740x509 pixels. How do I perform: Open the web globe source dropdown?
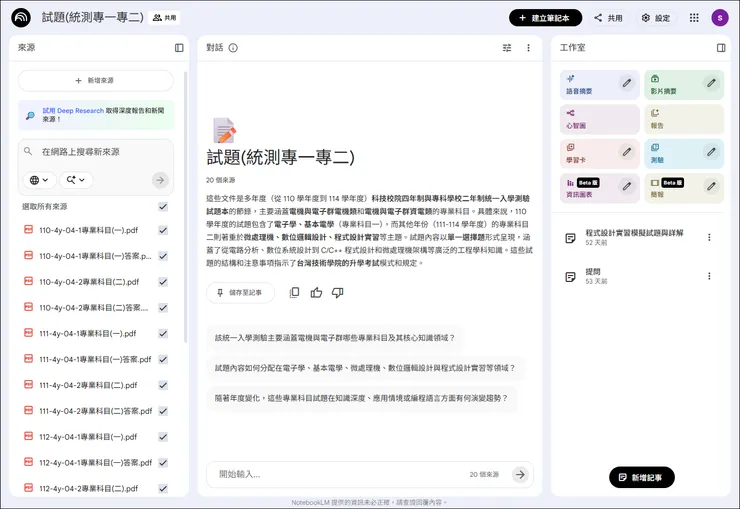tap(39, 180)
